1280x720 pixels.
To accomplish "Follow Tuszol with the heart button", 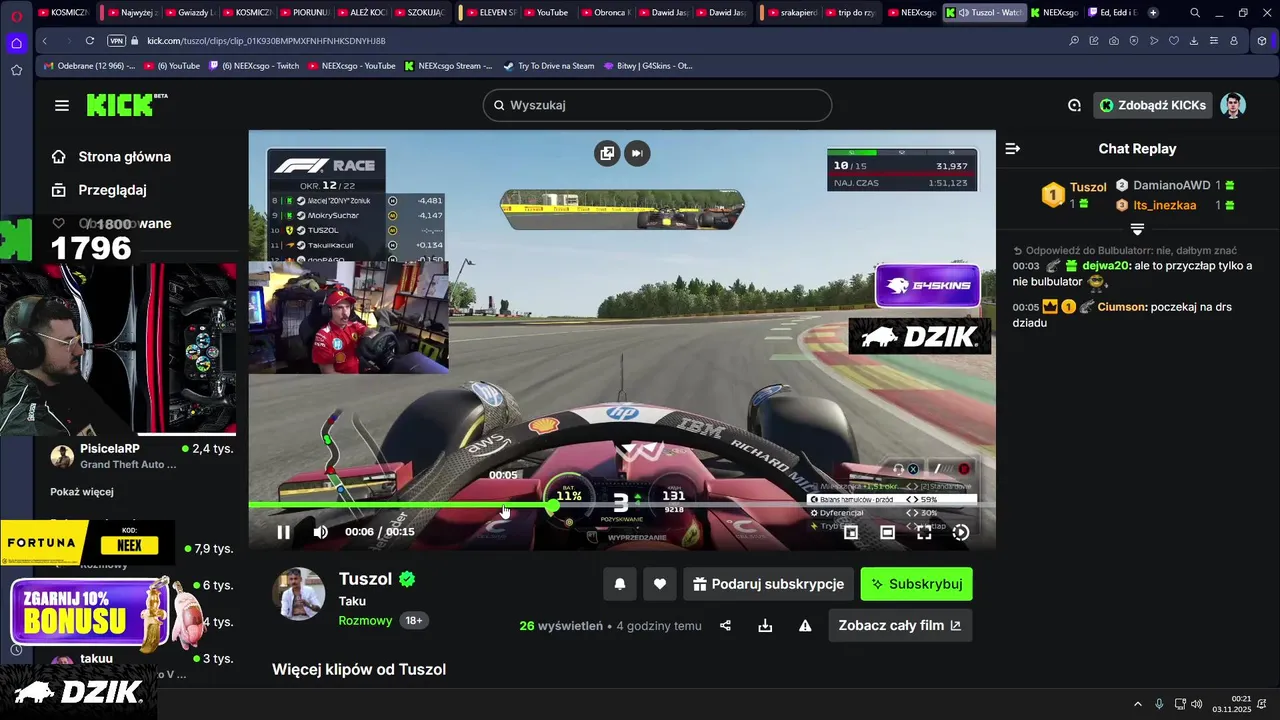I will [660, 584].
